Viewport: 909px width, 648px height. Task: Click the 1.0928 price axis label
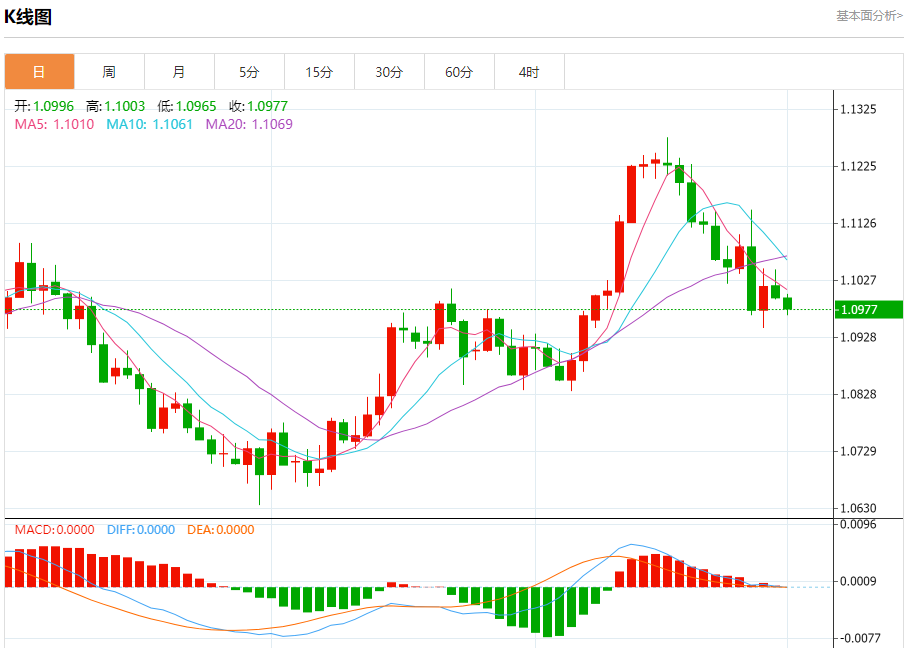(x=859, y=337)
